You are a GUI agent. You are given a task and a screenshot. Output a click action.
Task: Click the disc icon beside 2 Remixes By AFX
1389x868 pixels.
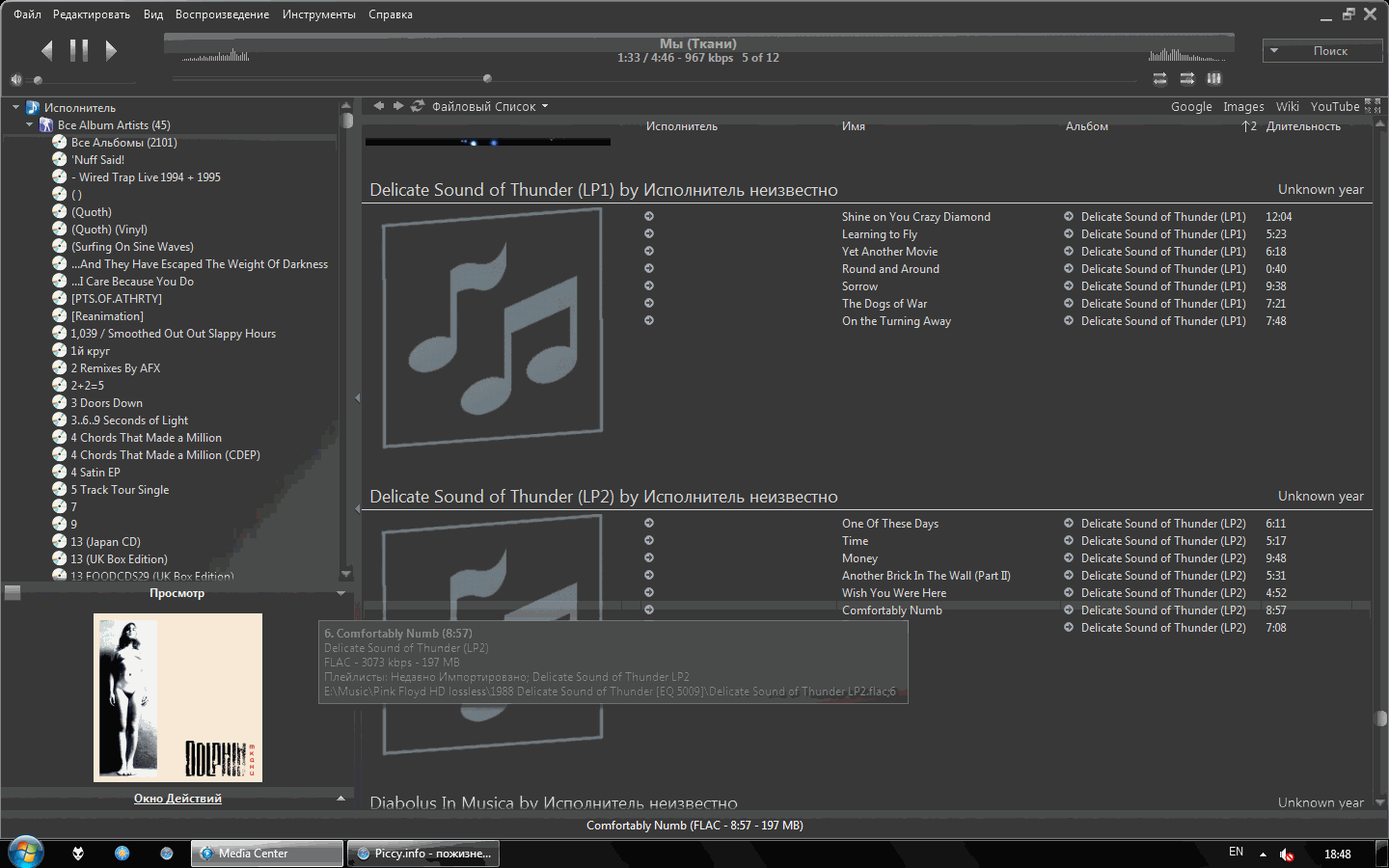59,367
